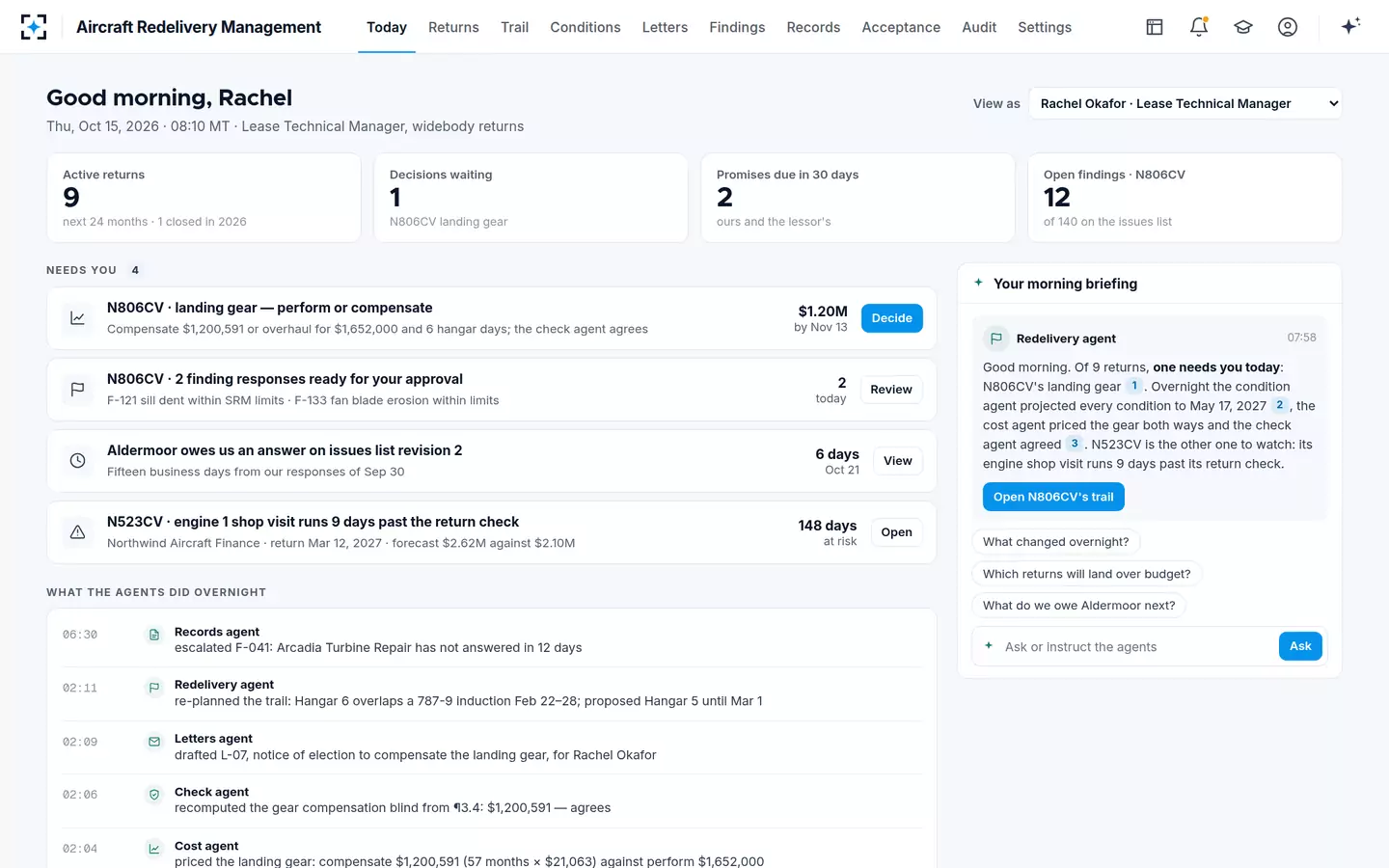Click citation marker 2 in briefing

[1280, 405]
